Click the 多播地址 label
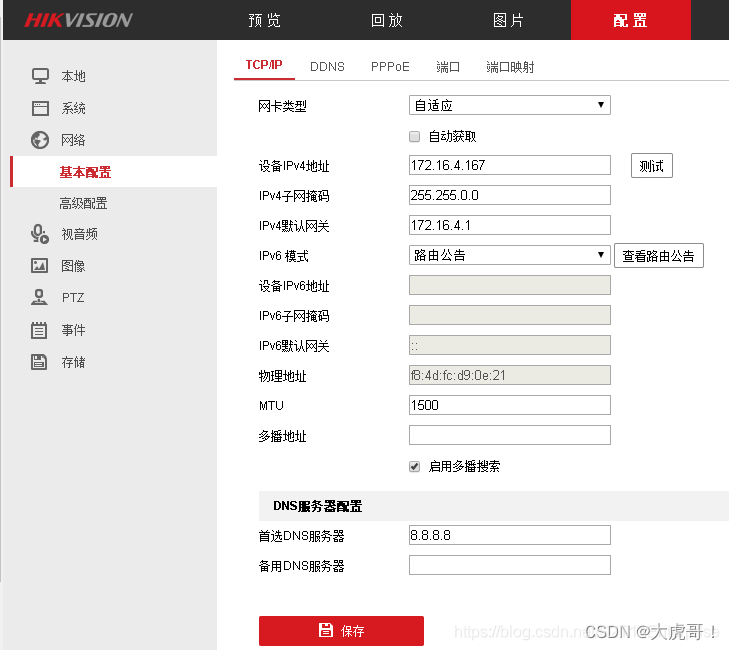Screen dimensions: 729x650 (x=282, y=436)
